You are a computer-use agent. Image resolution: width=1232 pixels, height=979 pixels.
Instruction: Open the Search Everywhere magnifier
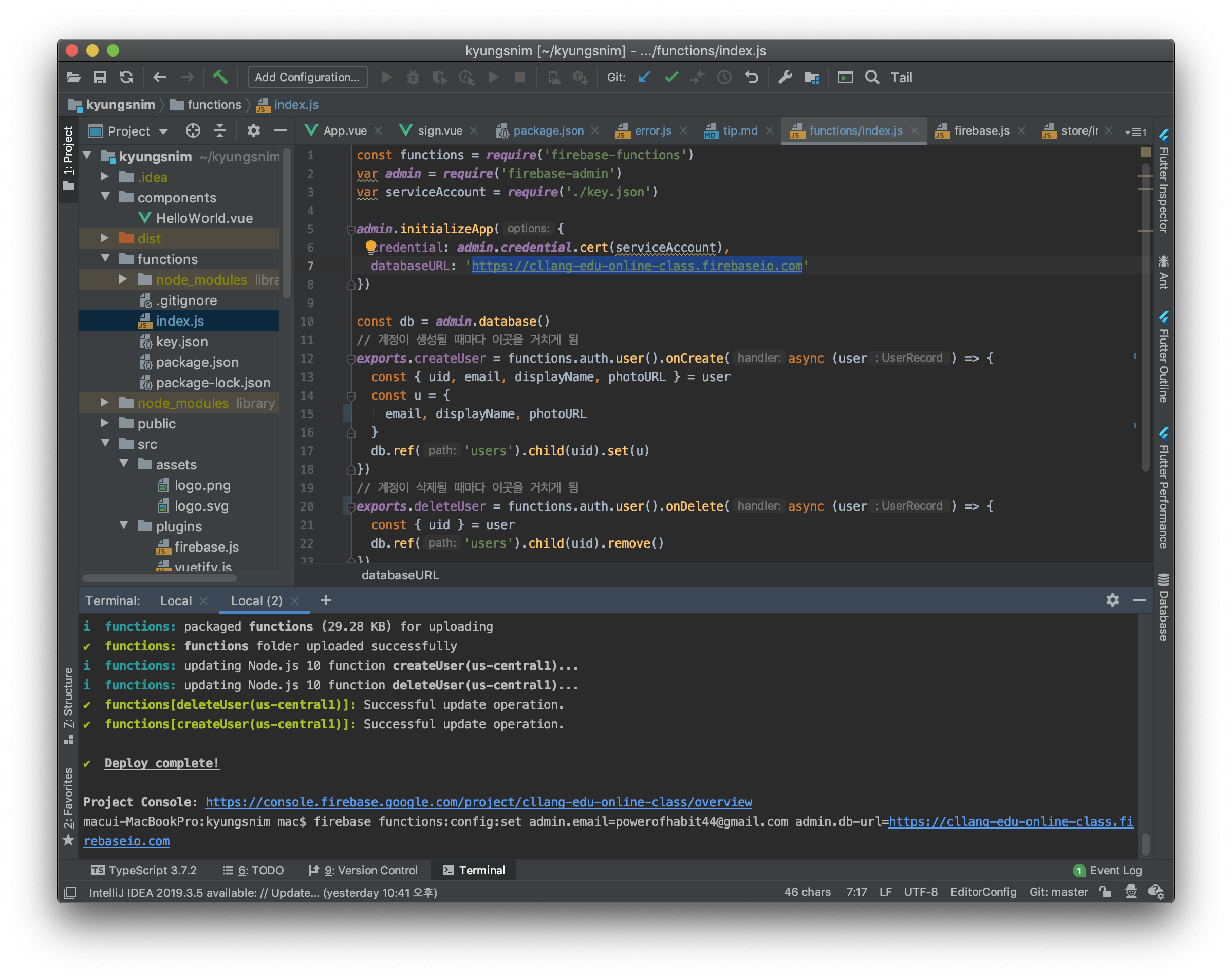coord(872,77)
